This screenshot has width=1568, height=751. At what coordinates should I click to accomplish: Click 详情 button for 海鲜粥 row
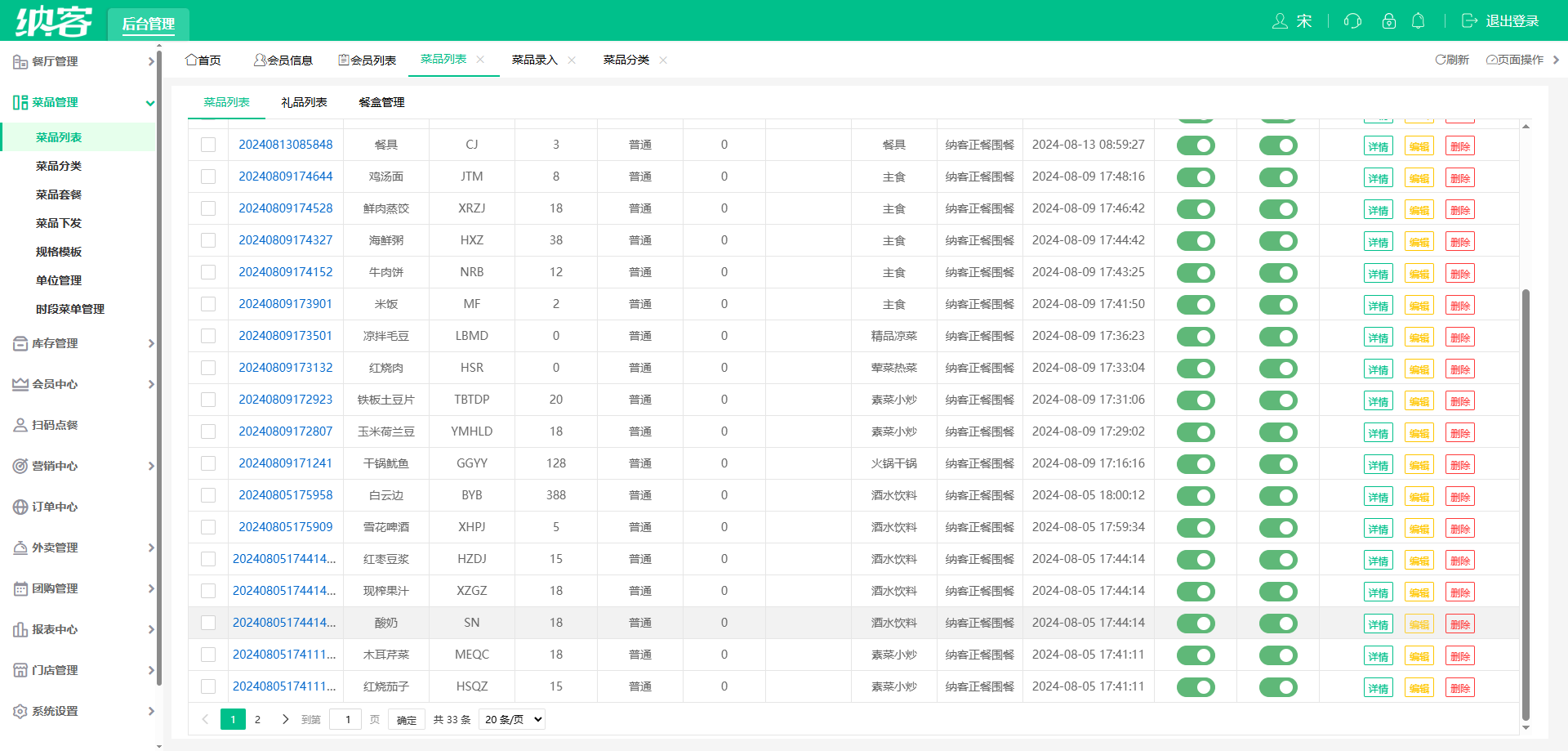(x=1379, y=242)
